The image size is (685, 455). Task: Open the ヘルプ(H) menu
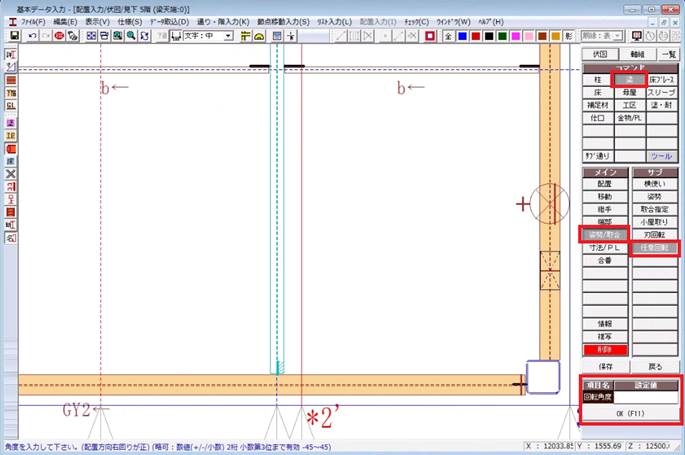tap(491, 21)
